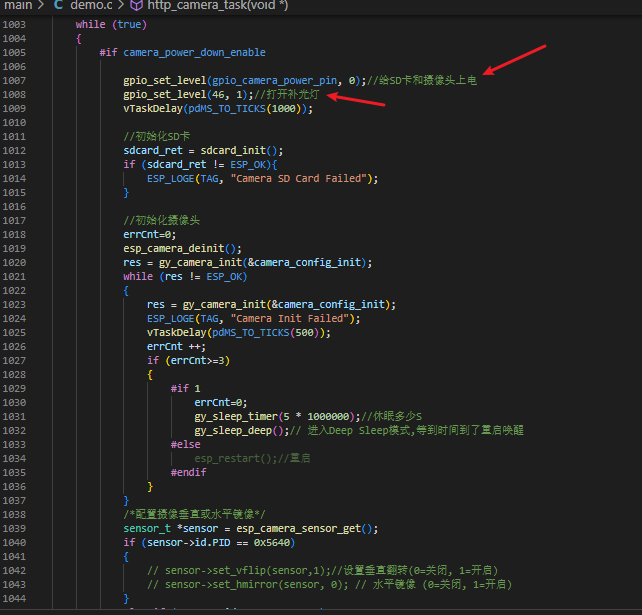Click 'errCnt=0;' on line 1030

pyautogui.click(x=221, y=402)
